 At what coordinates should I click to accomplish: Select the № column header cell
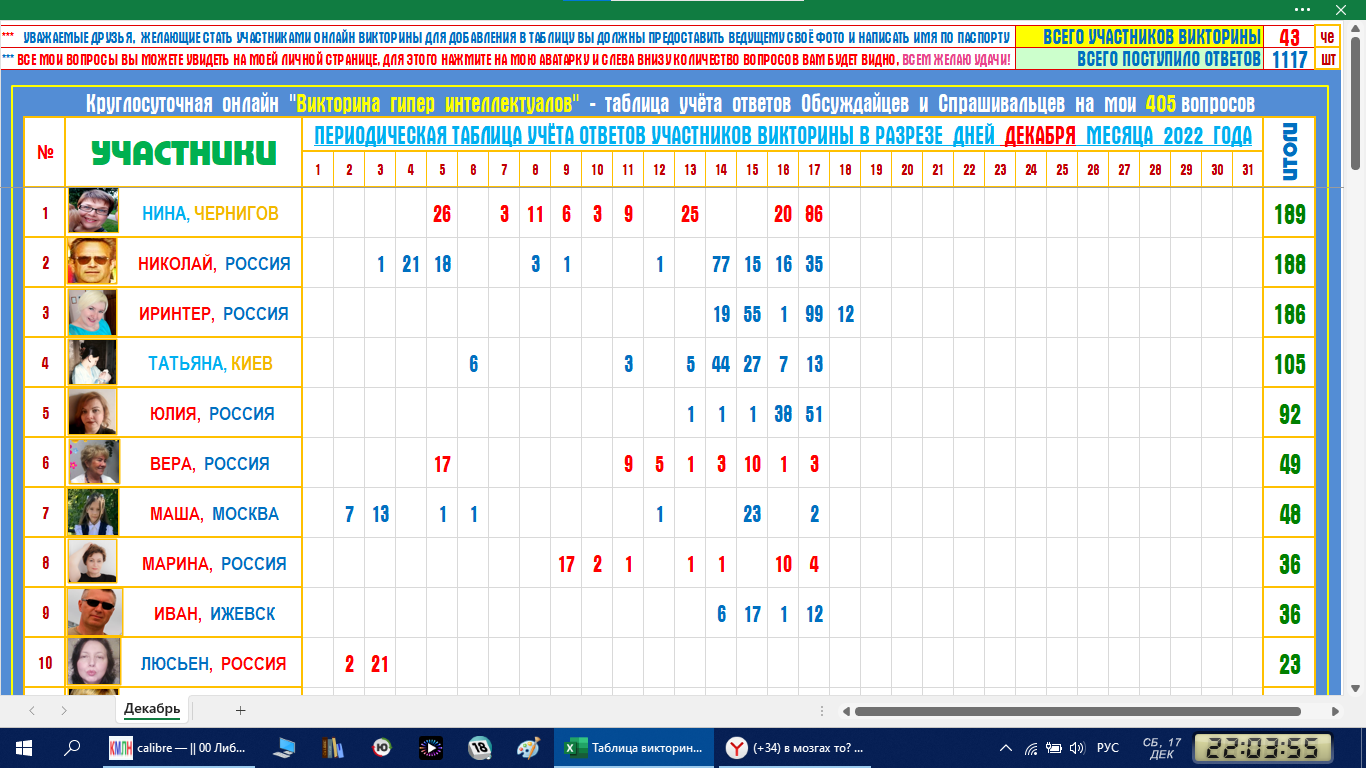click(45, 152)
